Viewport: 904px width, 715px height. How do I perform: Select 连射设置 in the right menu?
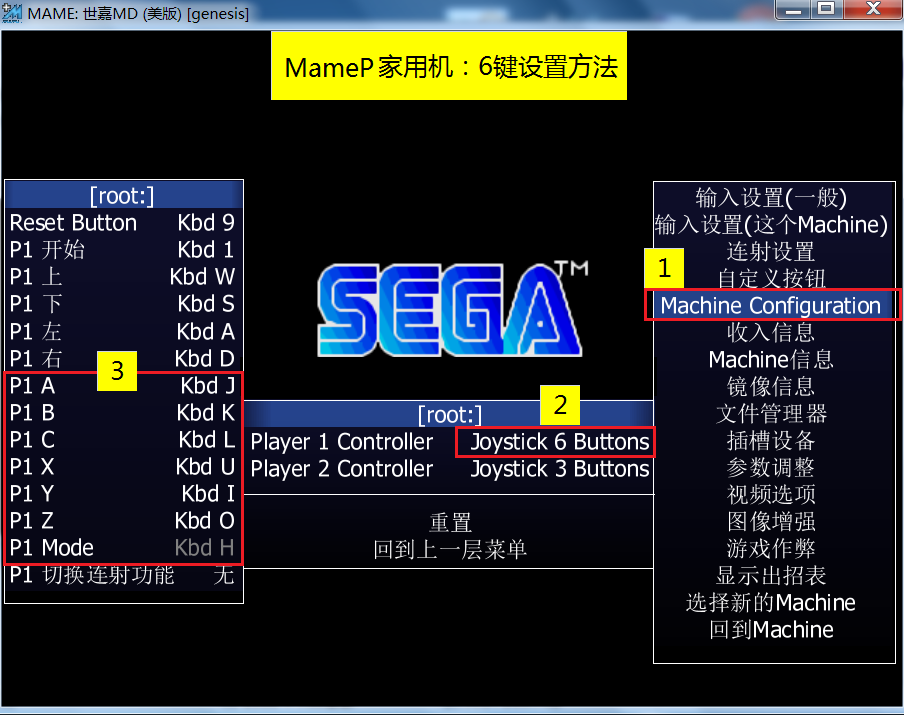[x=771, y=252]
